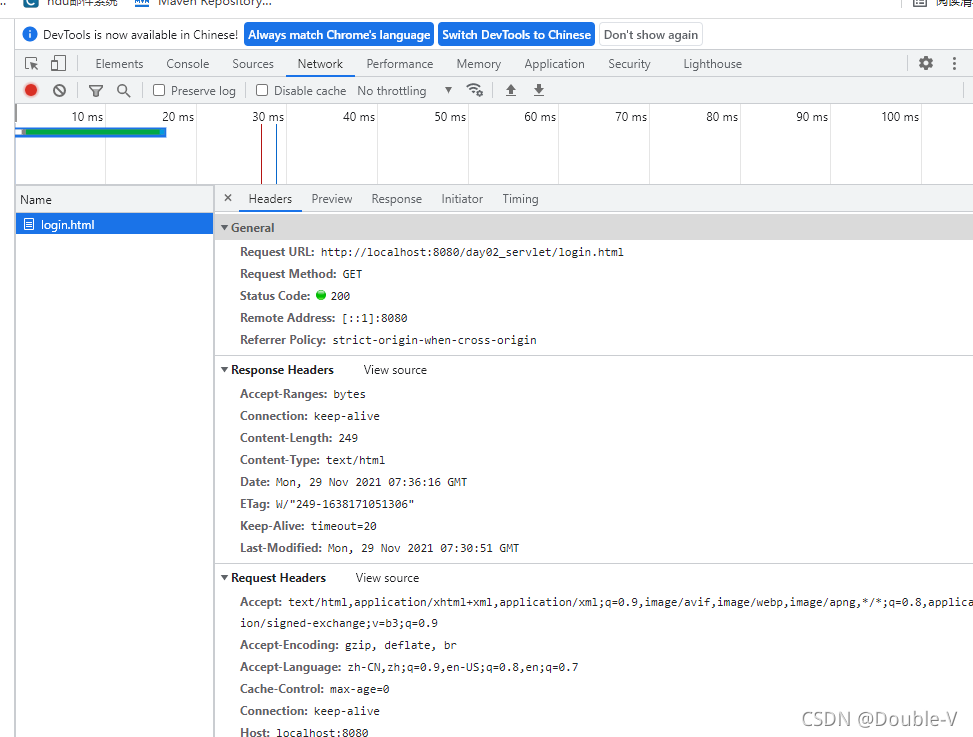Stop recording network log
Viewport: 973px width, 737px height.
click(x=31, y=90)
